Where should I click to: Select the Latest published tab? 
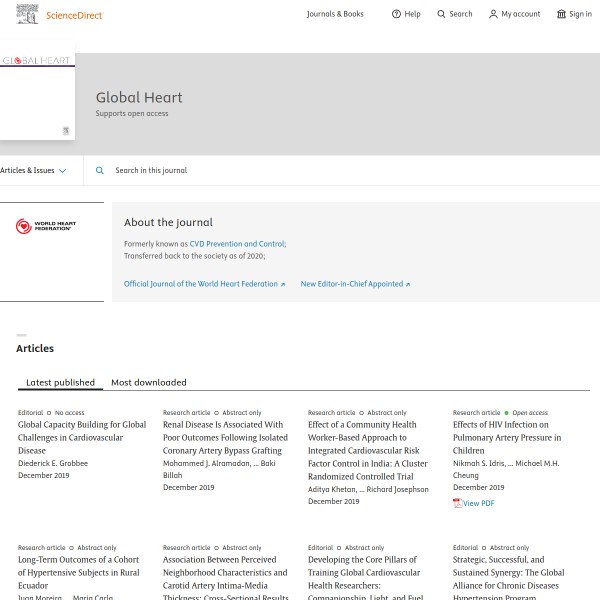click(x=60, y=382)
